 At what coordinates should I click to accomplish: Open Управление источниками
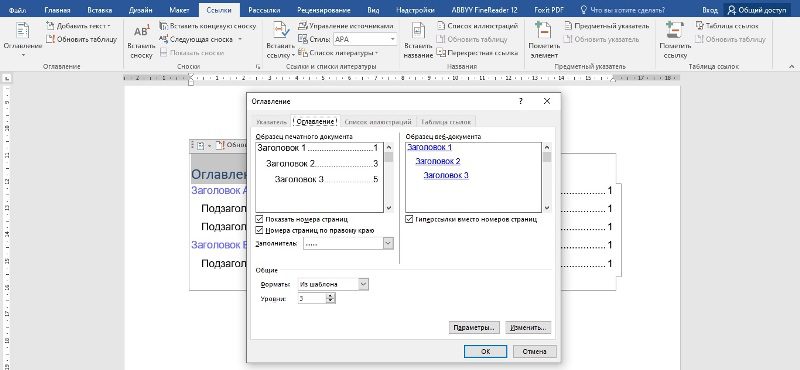[x=345, y=26]
